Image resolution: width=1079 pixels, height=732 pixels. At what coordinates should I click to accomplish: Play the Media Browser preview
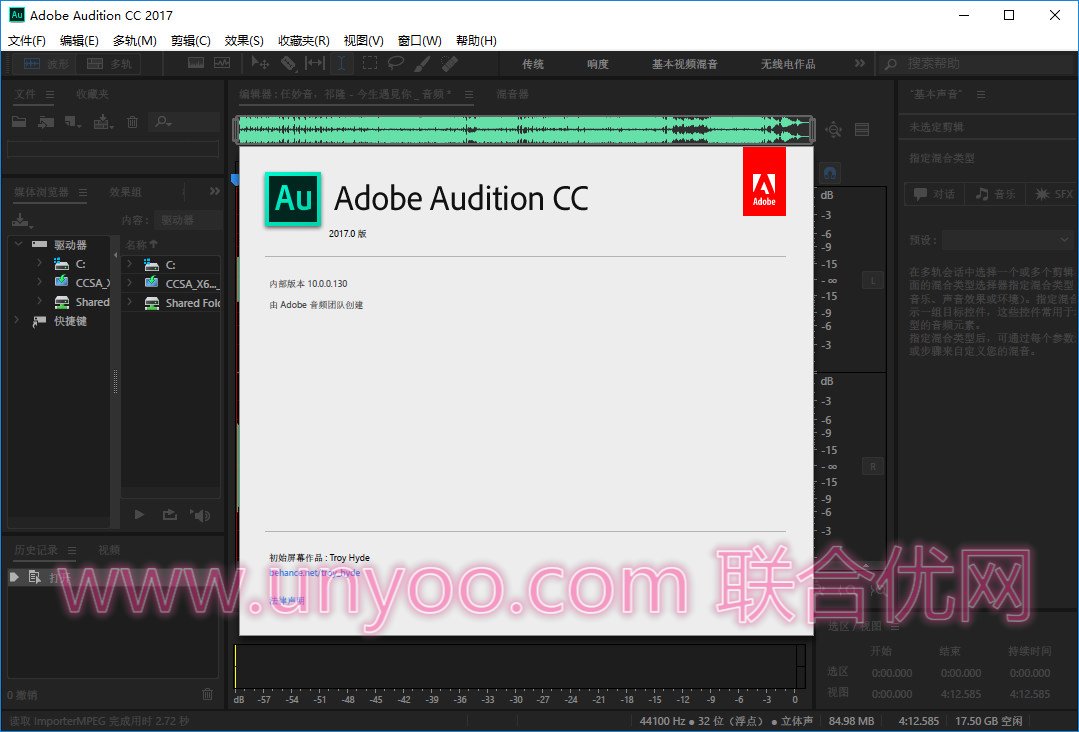140,515
